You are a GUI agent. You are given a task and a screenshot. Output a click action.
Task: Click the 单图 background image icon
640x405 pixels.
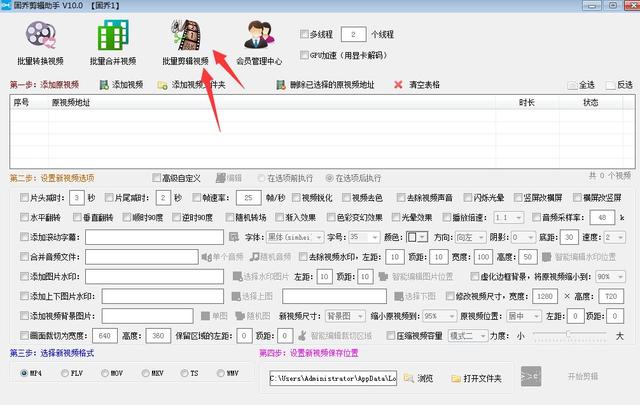click(206, 316)
